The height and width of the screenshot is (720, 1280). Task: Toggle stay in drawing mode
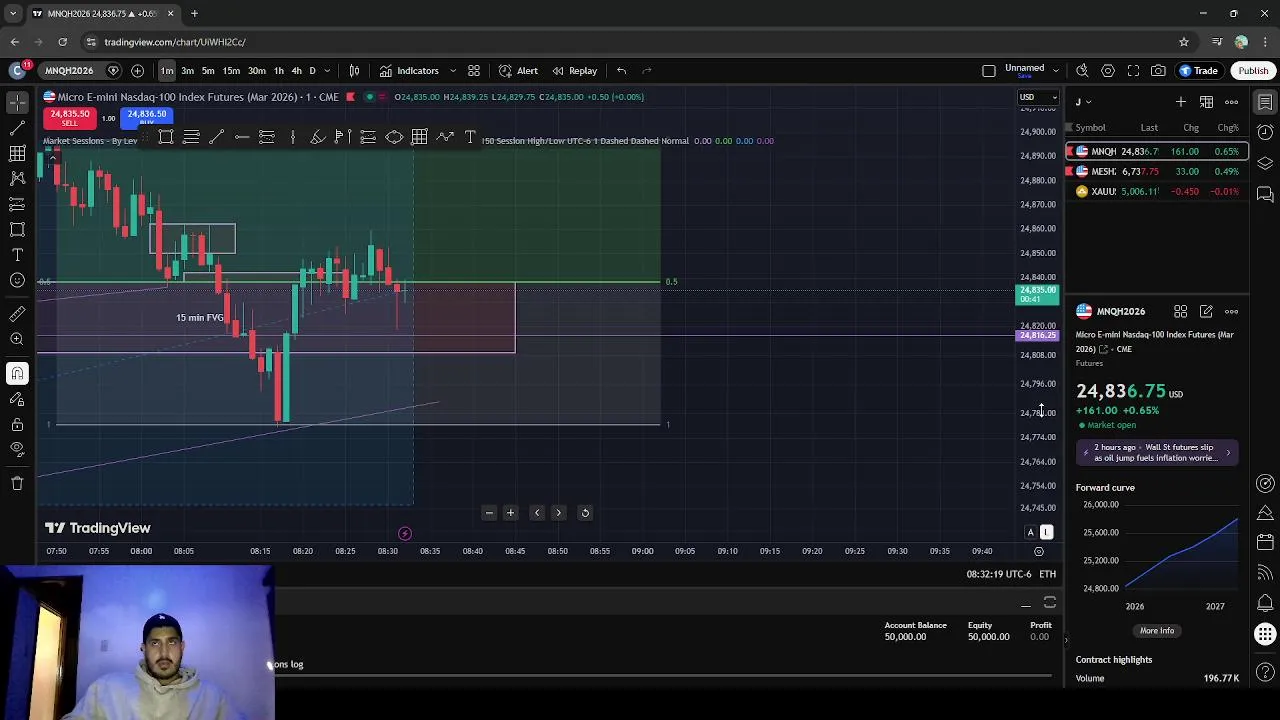(17, 399)
